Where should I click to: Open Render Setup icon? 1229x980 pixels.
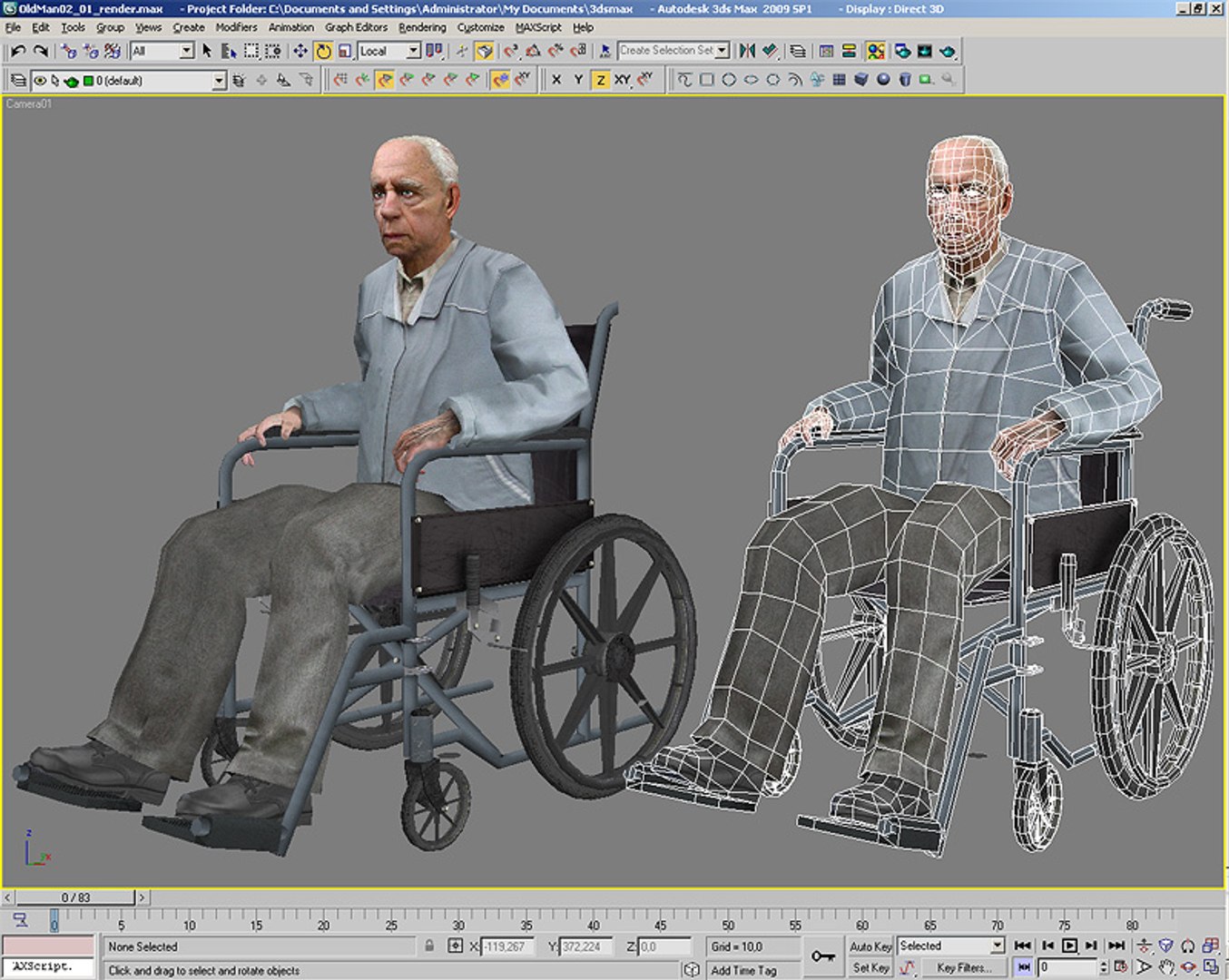[902, 52]
